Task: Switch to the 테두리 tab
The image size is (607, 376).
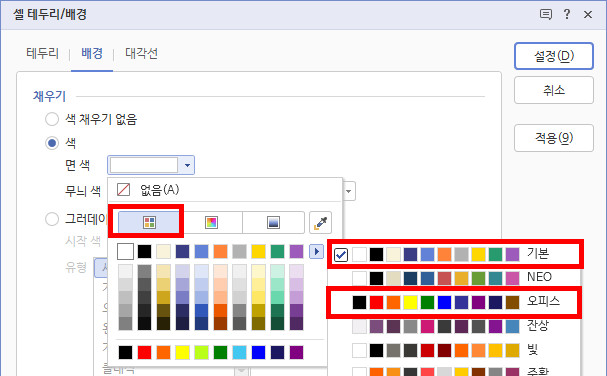Action: click(43, 53)
